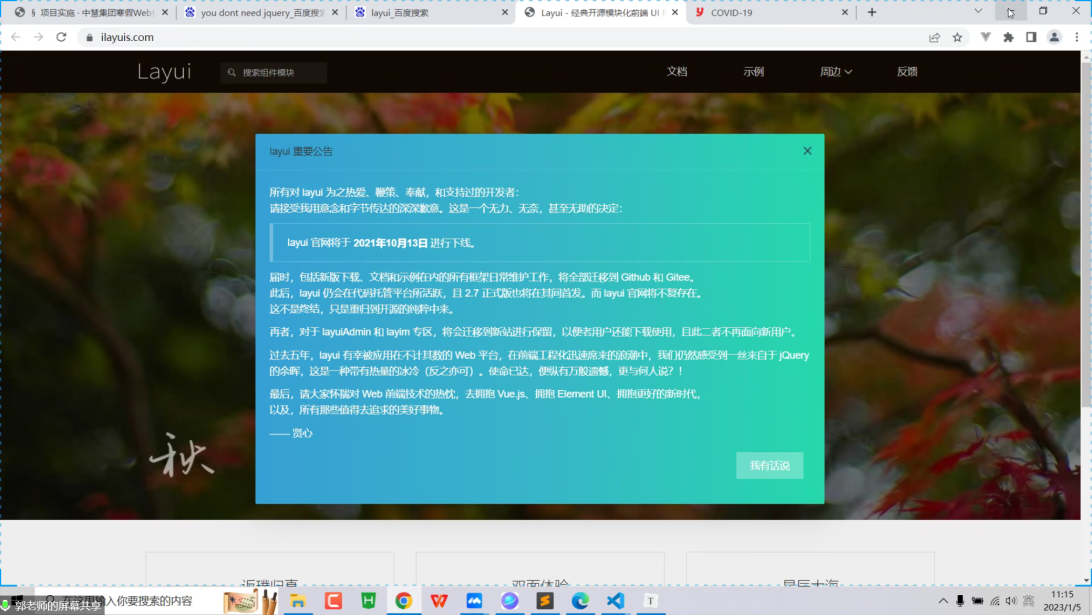
Task: Click the Layui logo
Action: click(164, 72)
